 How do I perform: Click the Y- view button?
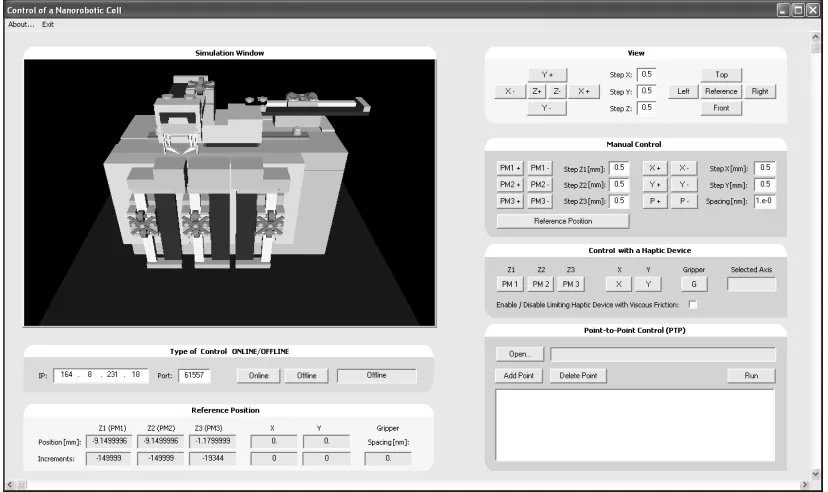pyautogui.click(x=547, y=108)
